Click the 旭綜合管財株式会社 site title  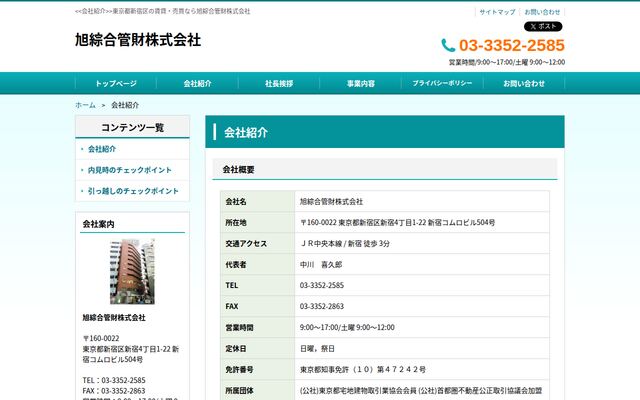coord(138,40)
